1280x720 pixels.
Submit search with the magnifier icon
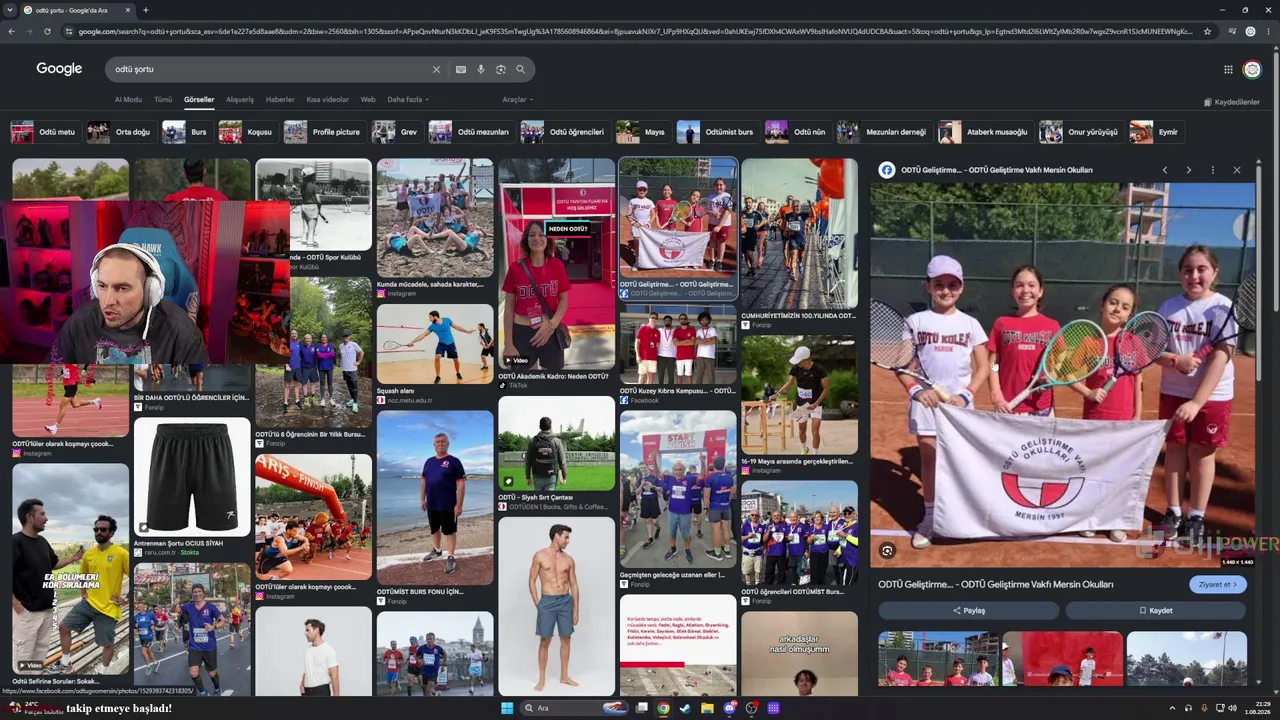[520, 69]
